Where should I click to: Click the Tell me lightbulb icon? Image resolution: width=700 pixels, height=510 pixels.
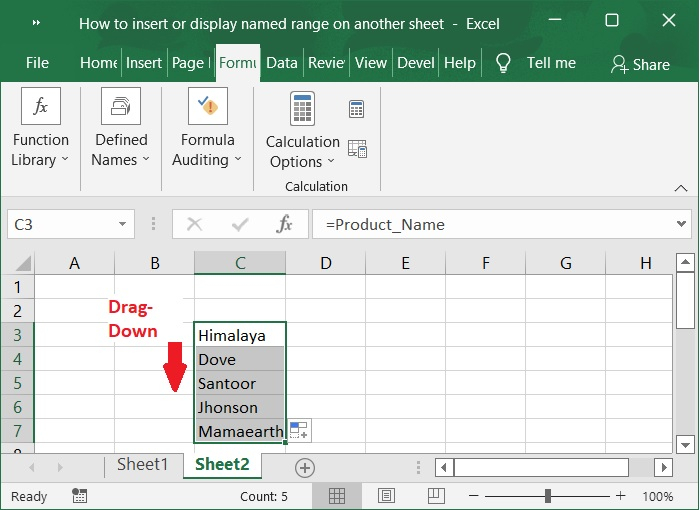click(503, 63)
